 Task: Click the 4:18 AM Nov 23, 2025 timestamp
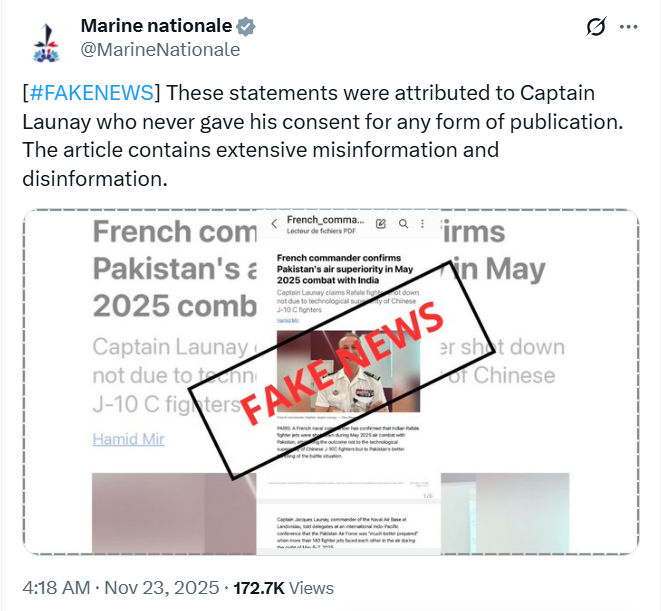[x=121, y=588]
